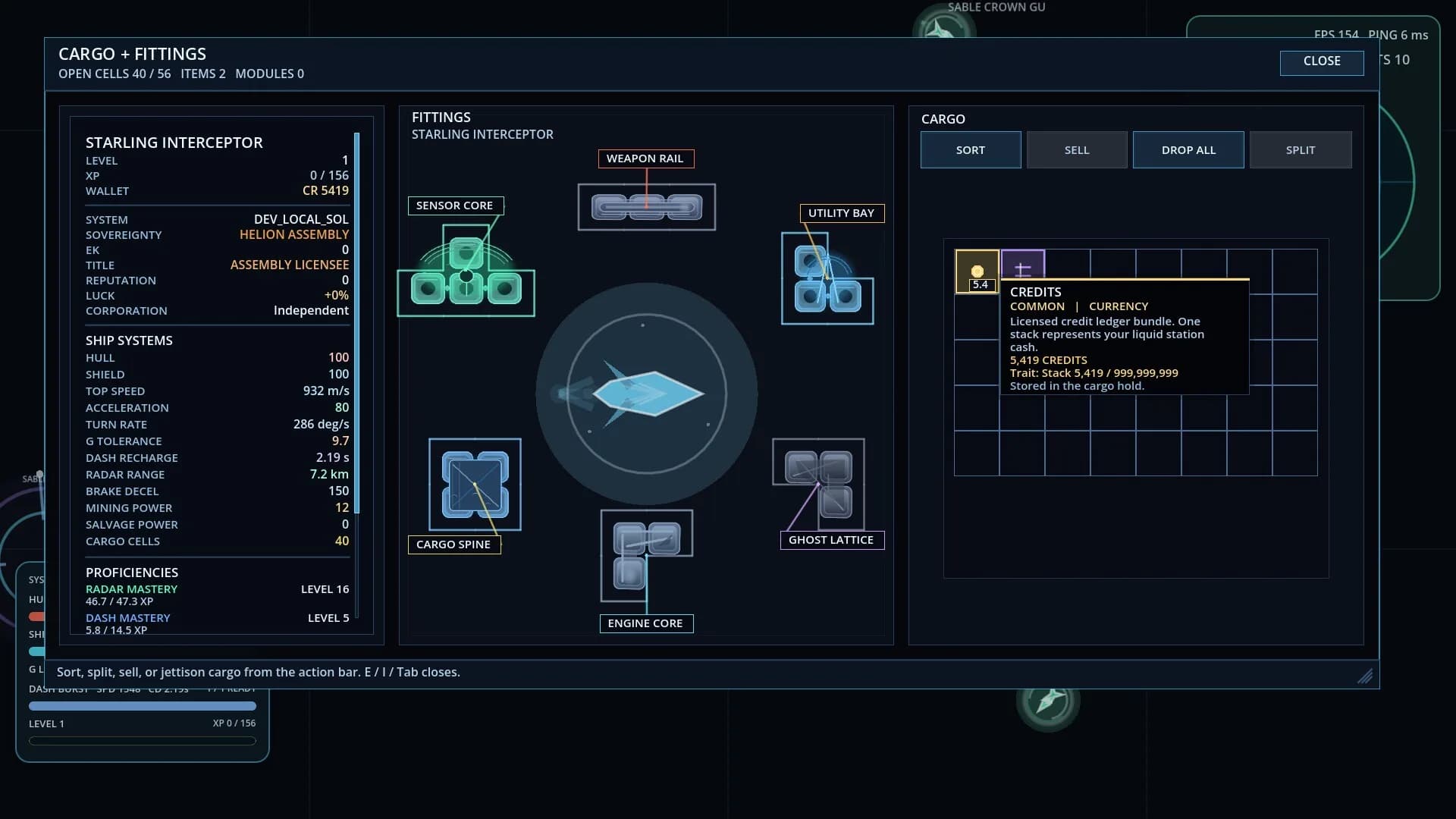This screenshot has height=819, width=1456.
Task: Click Drop All to jettison cargo
Action: [x=1188, y=150]
